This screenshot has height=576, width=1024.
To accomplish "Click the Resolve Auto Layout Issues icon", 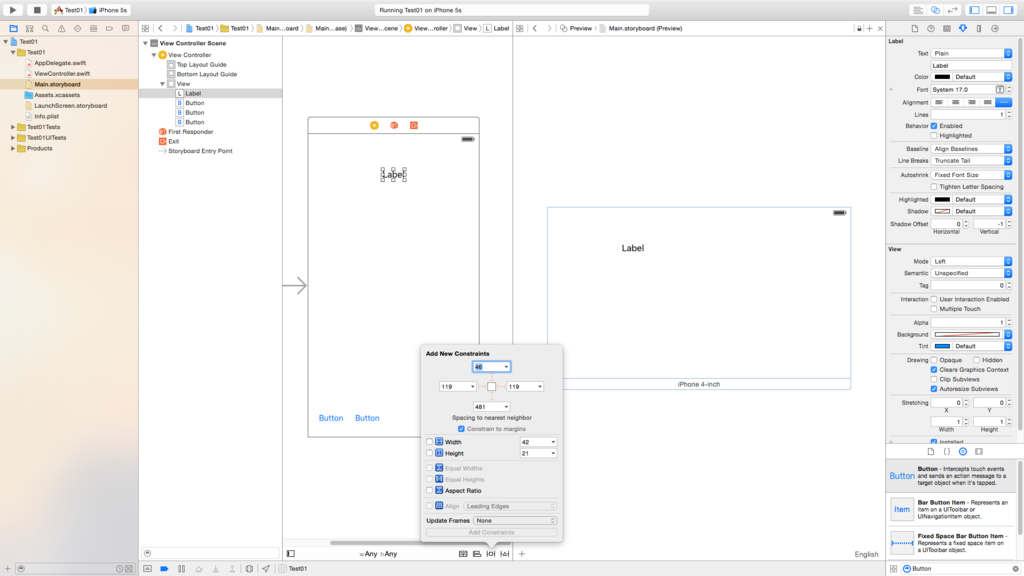I will pyautogui.click(x=504, y=554).
